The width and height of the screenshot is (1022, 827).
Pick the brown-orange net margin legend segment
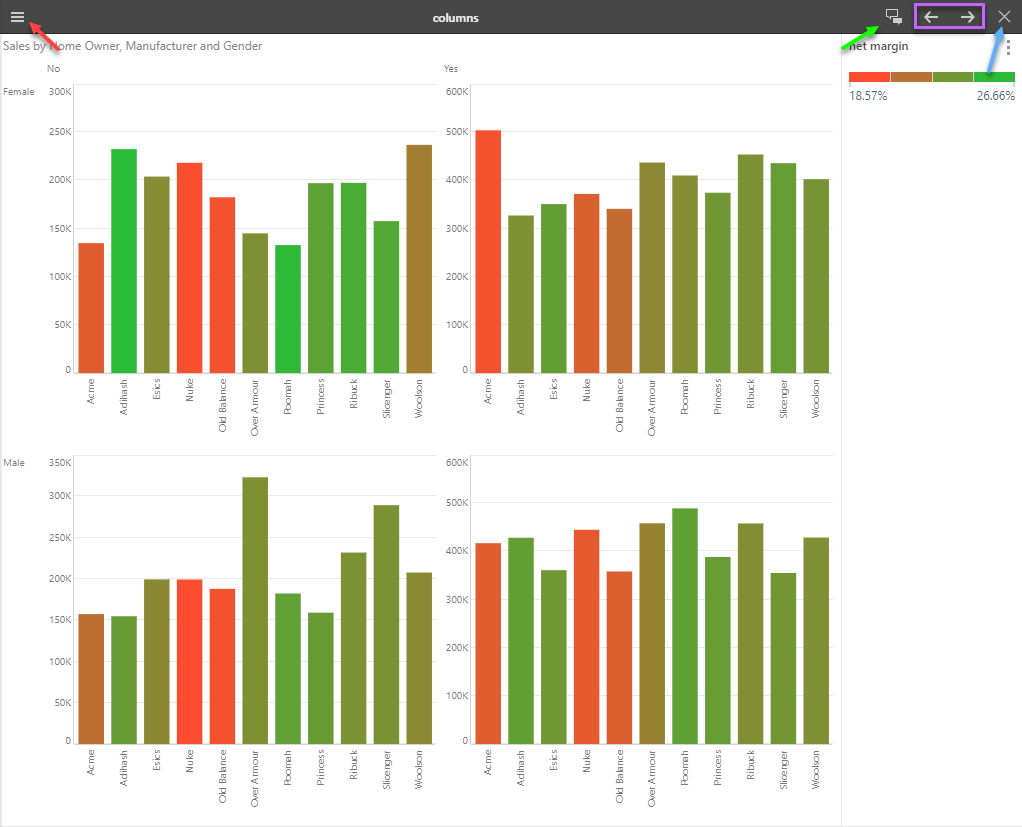911,77
